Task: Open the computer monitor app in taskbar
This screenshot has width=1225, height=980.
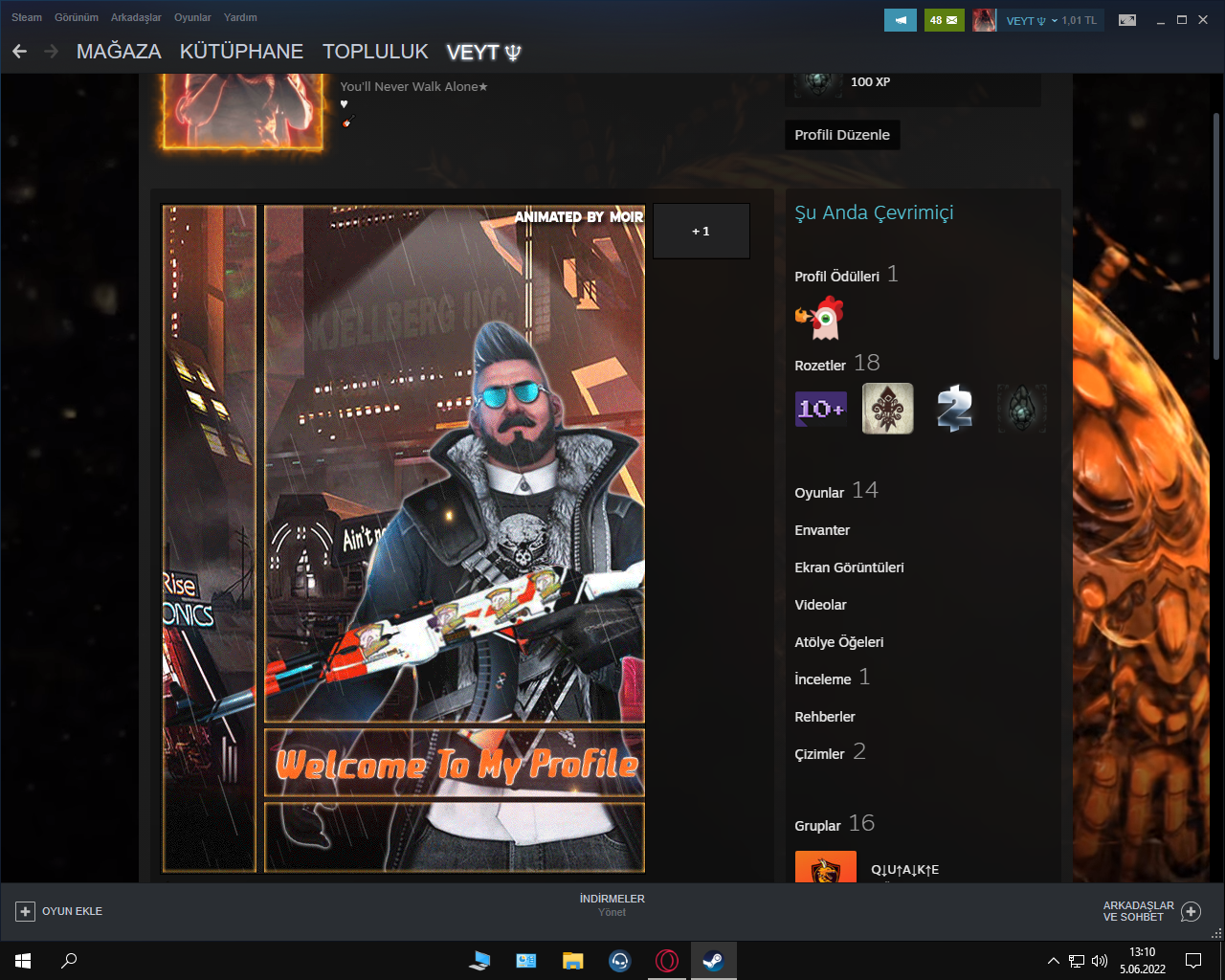Action: (x=479, y=961)
